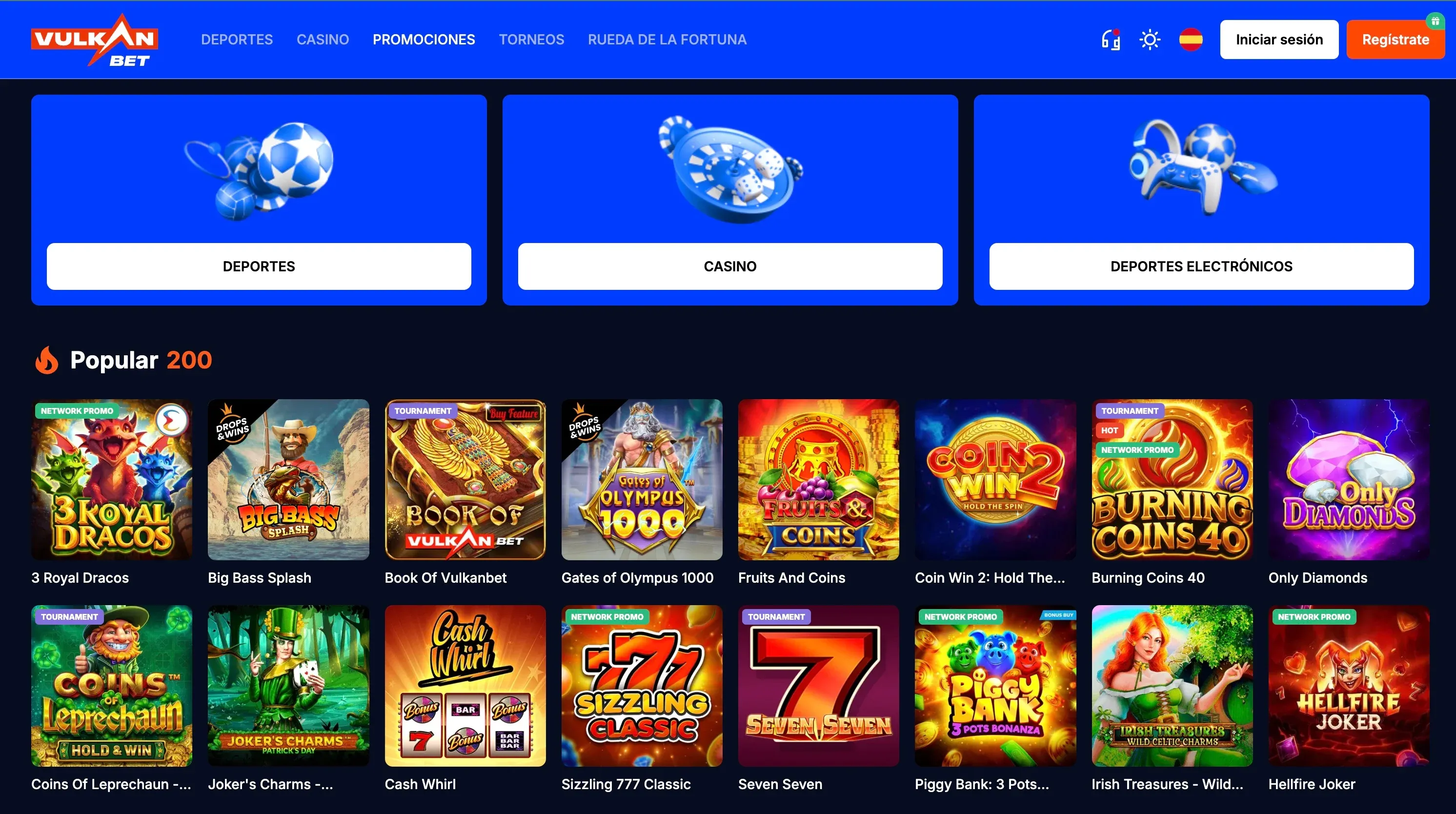
Task: Open live support headset icon
Action: [x=1111, y=40]
